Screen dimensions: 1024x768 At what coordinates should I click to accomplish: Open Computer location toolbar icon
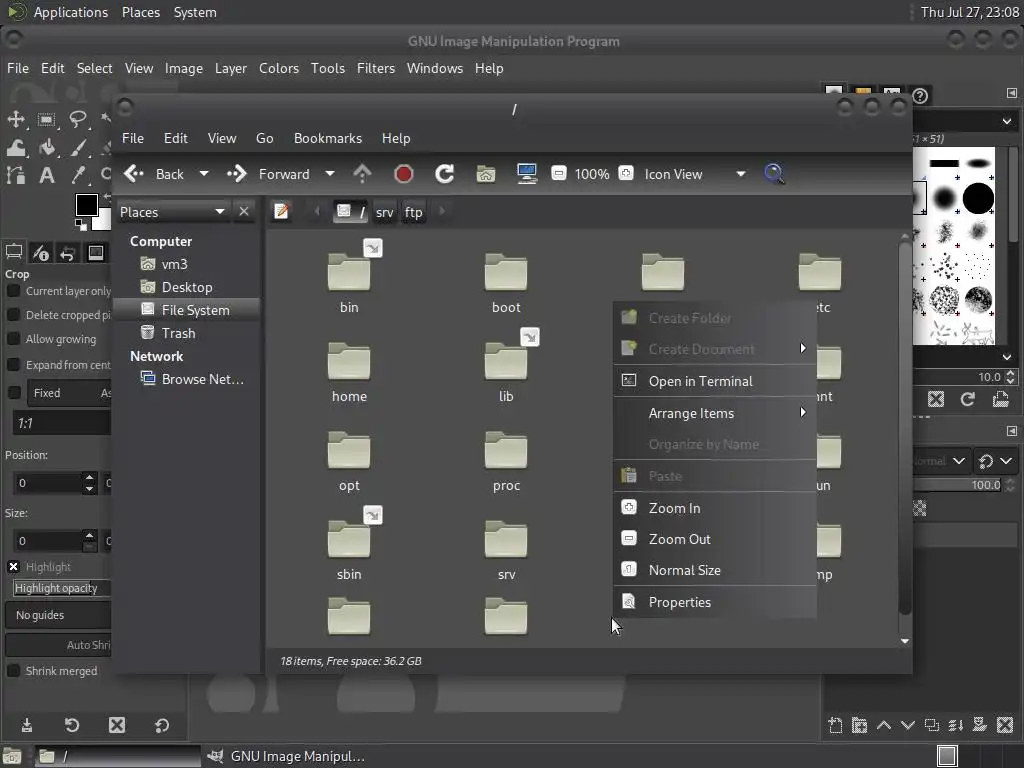[526, 174]
